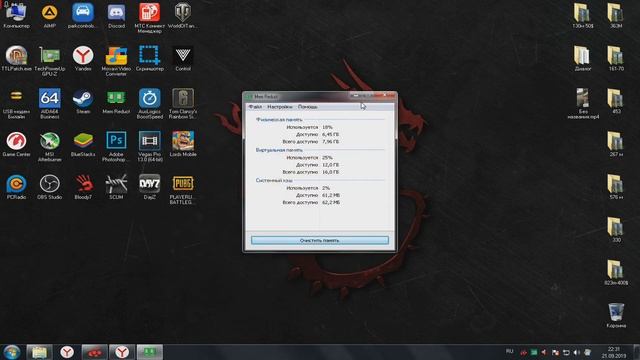
Task: Launch the DayZ game shortcut
Action: (149, 187)
